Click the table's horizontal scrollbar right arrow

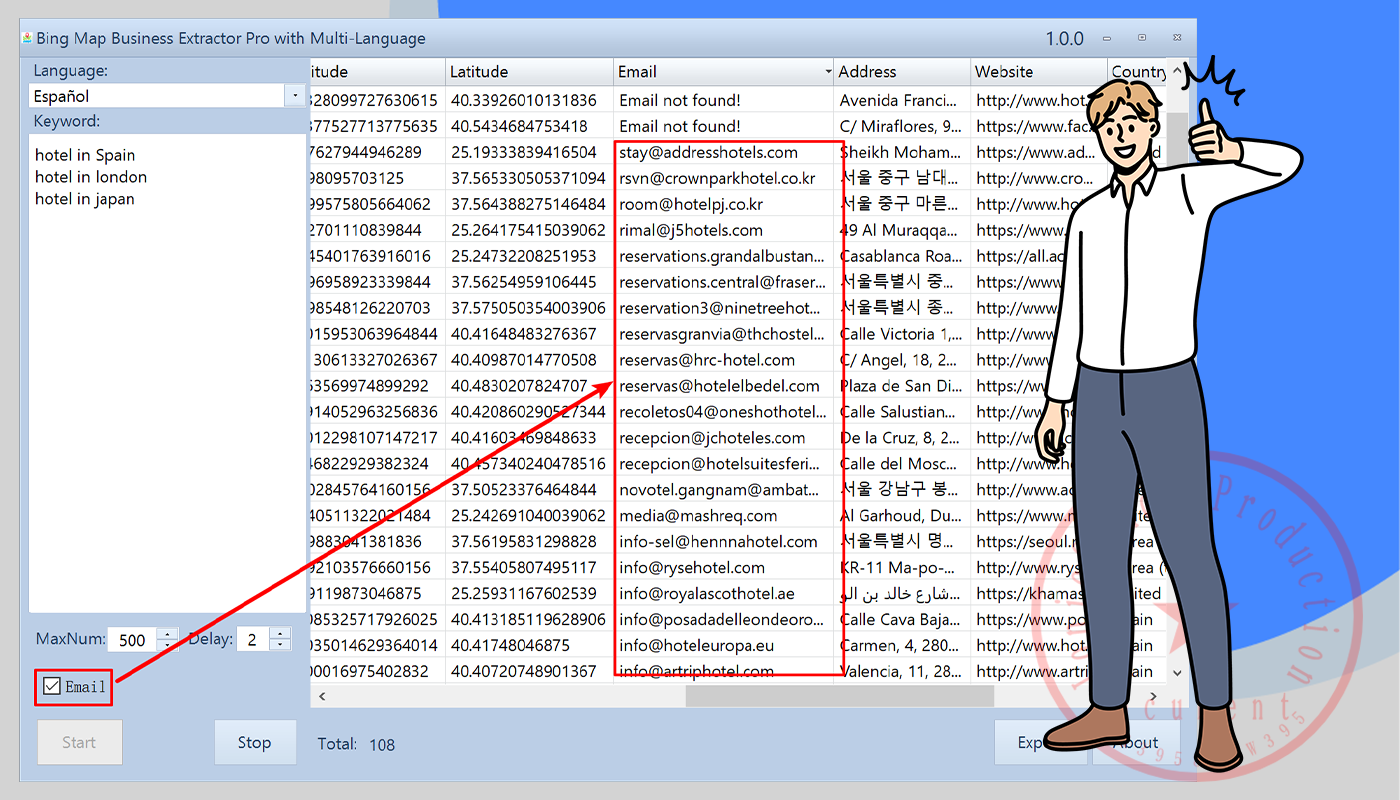coord(1153,696)
